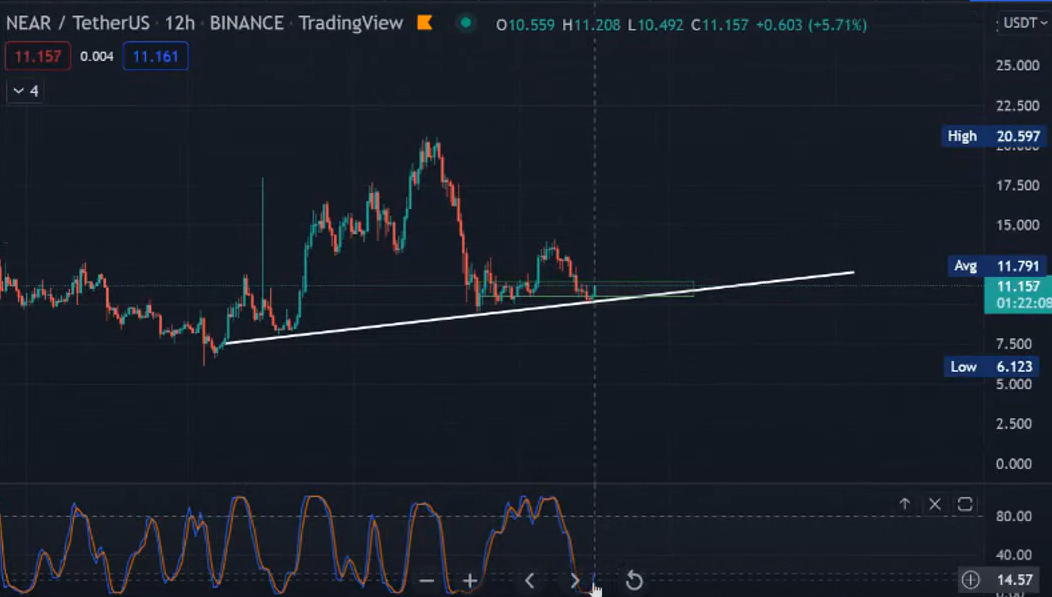Delete the indicator pane
Screen dimensions: 1052x597
[935, 504]
